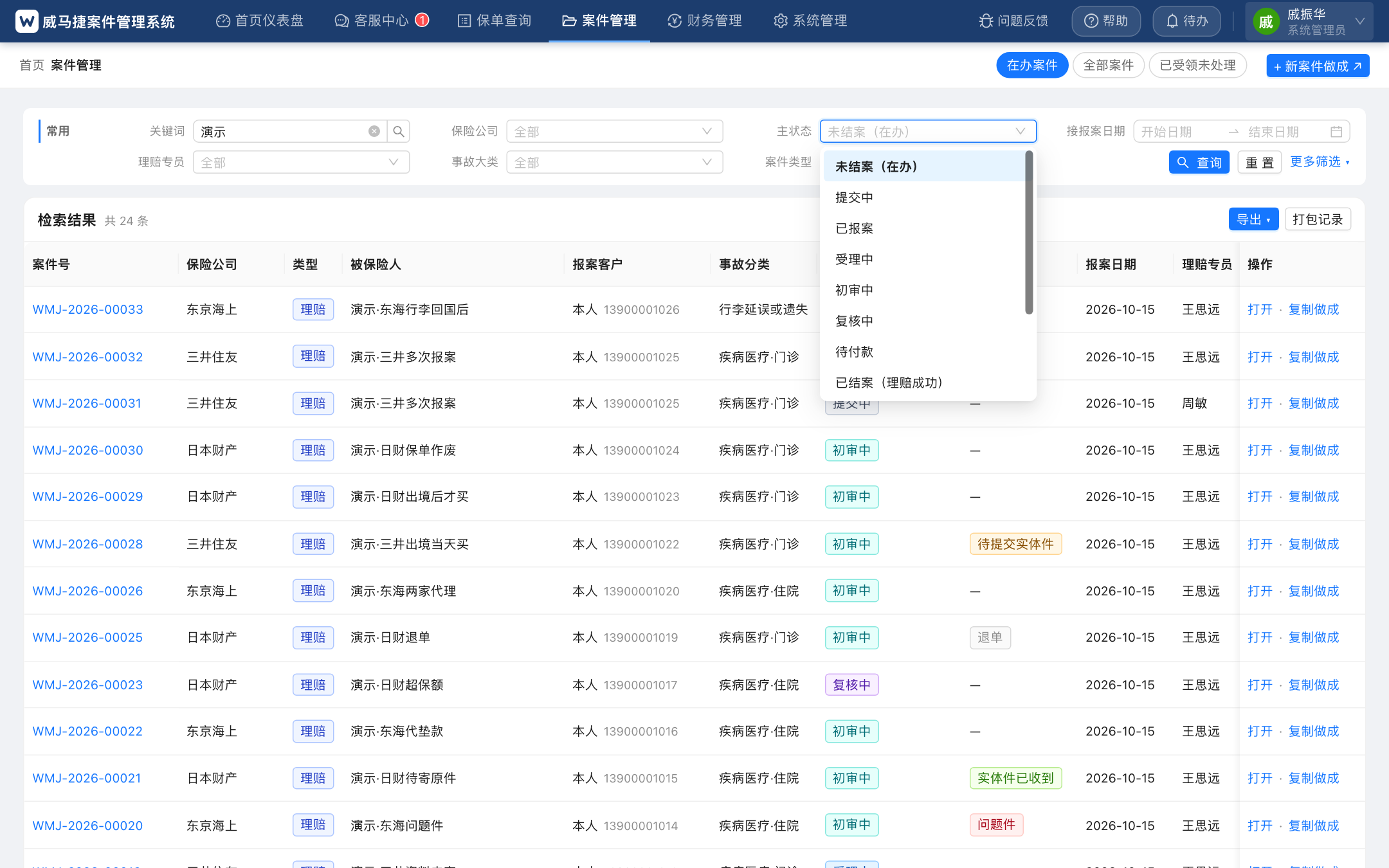Select 案件管理 in top navigation
The width and height of the screenshot is (1389, 868).
point(599,21)
